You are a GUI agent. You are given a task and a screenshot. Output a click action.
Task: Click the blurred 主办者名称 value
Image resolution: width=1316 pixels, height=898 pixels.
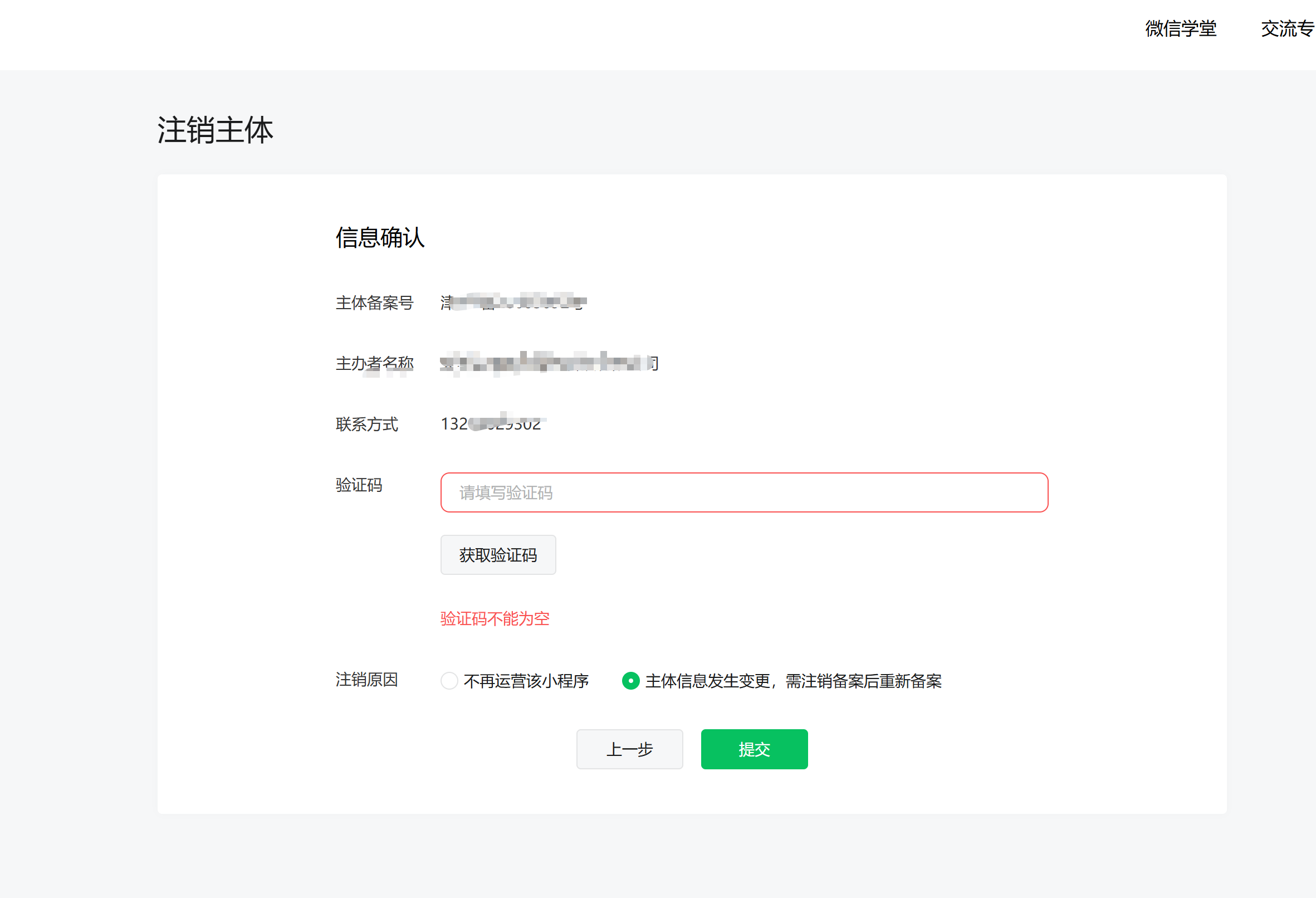click(x=548, y=363)
